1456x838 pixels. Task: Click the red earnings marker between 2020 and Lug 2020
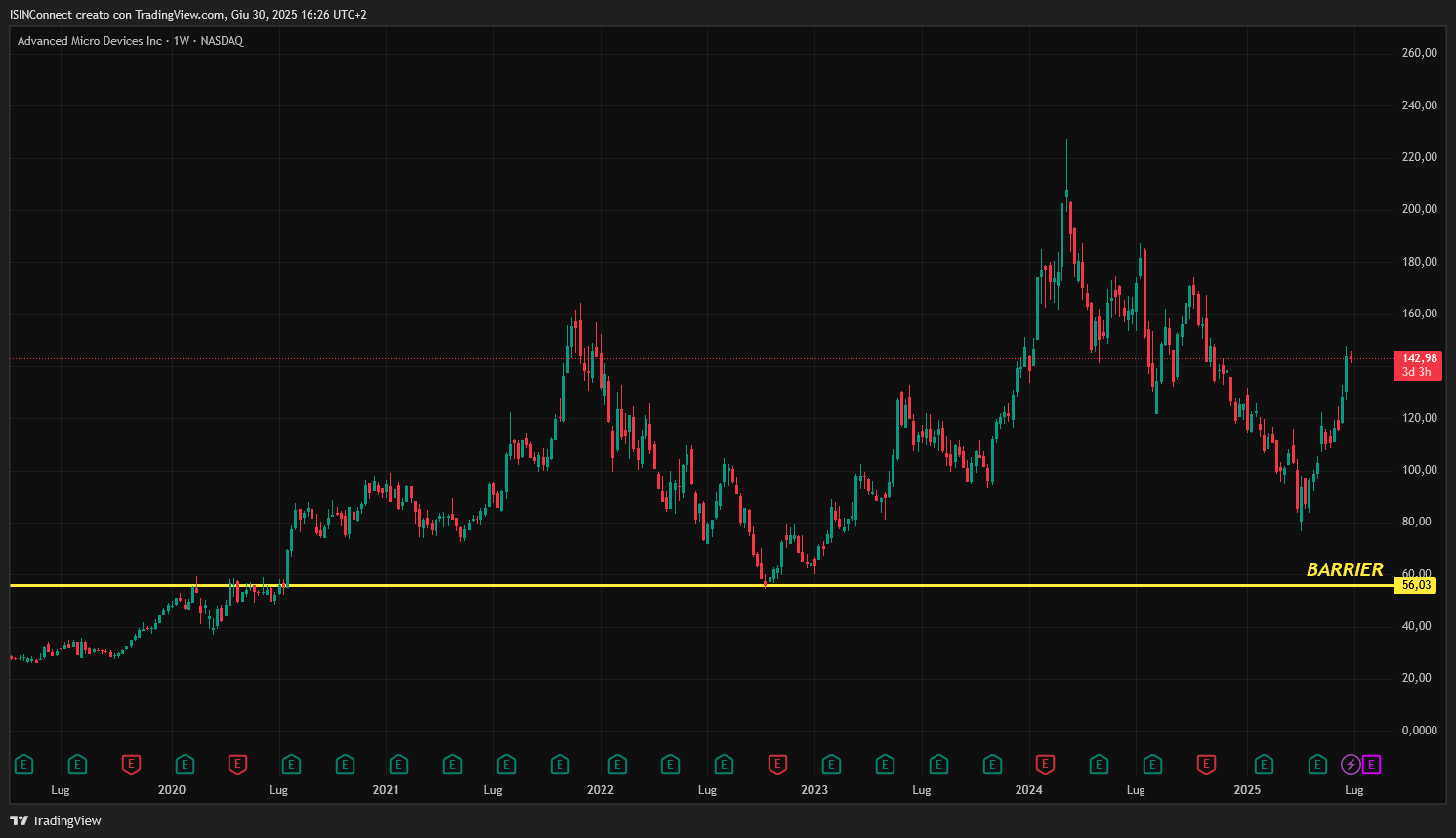click(x=237, y=764)
